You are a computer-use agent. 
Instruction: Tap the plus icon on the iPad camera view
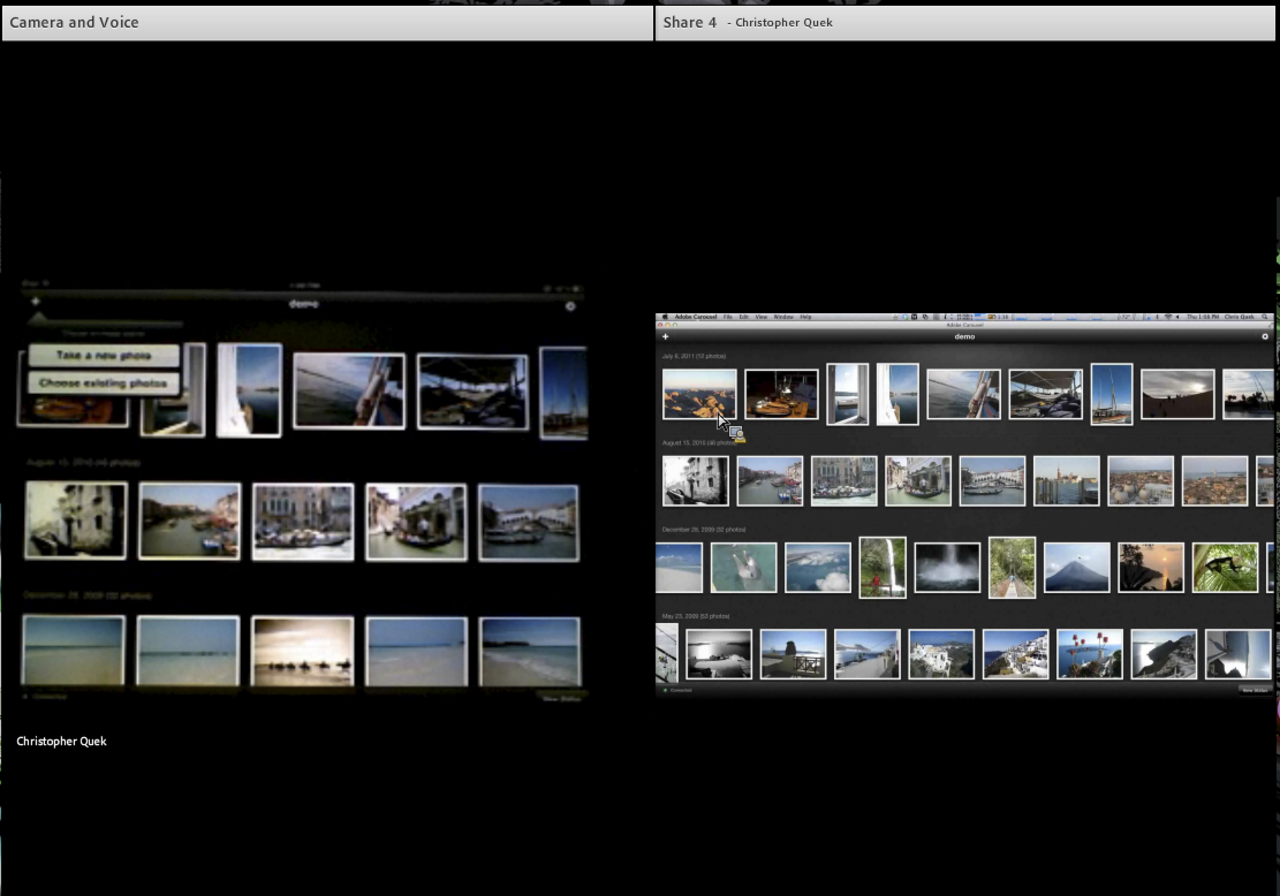point(35,302)
